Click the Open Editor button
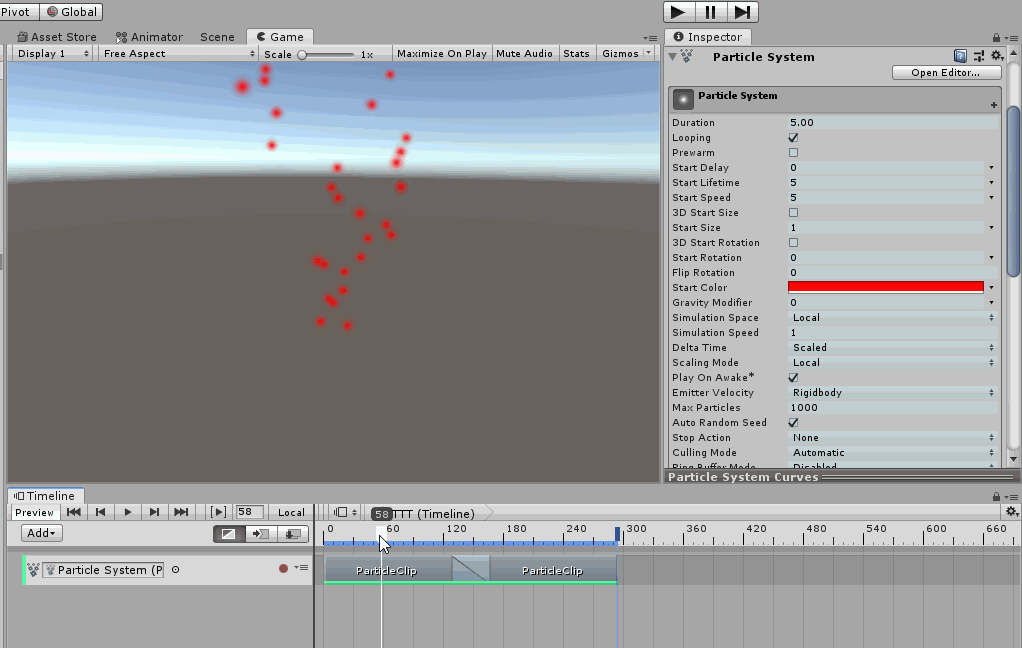The width and height of the screenshot is (1022, 648). point(945,72)
